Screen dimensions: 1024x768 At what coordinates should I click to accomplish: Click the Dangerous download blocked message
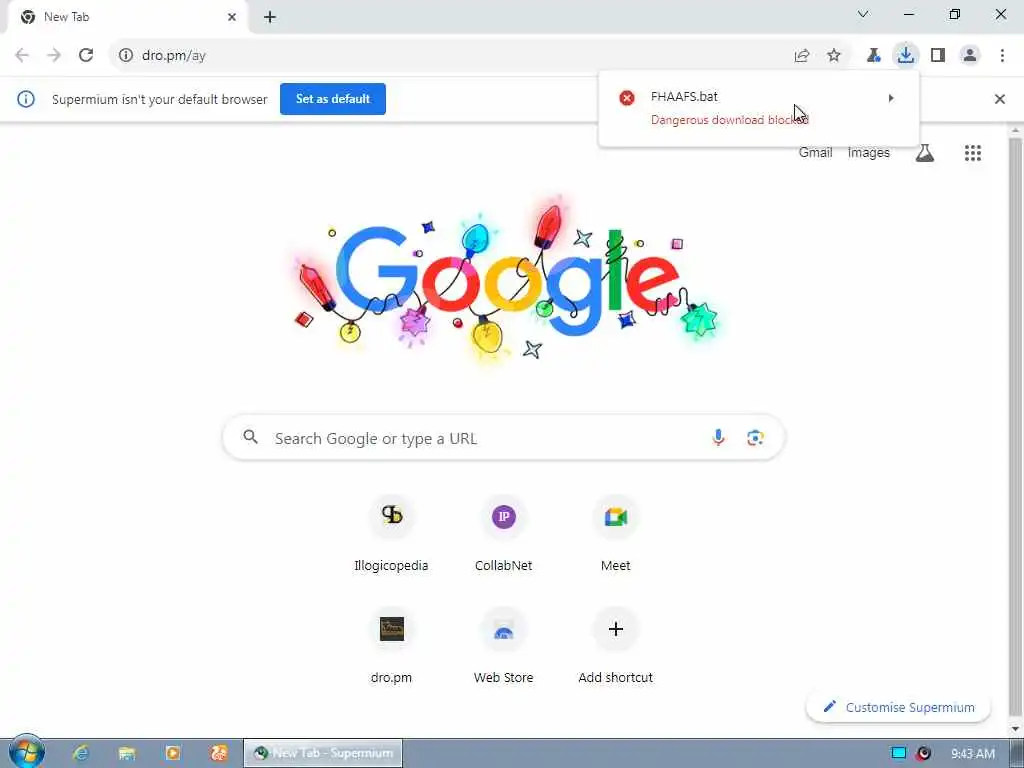pyautogui.click(x=729, y=120)
